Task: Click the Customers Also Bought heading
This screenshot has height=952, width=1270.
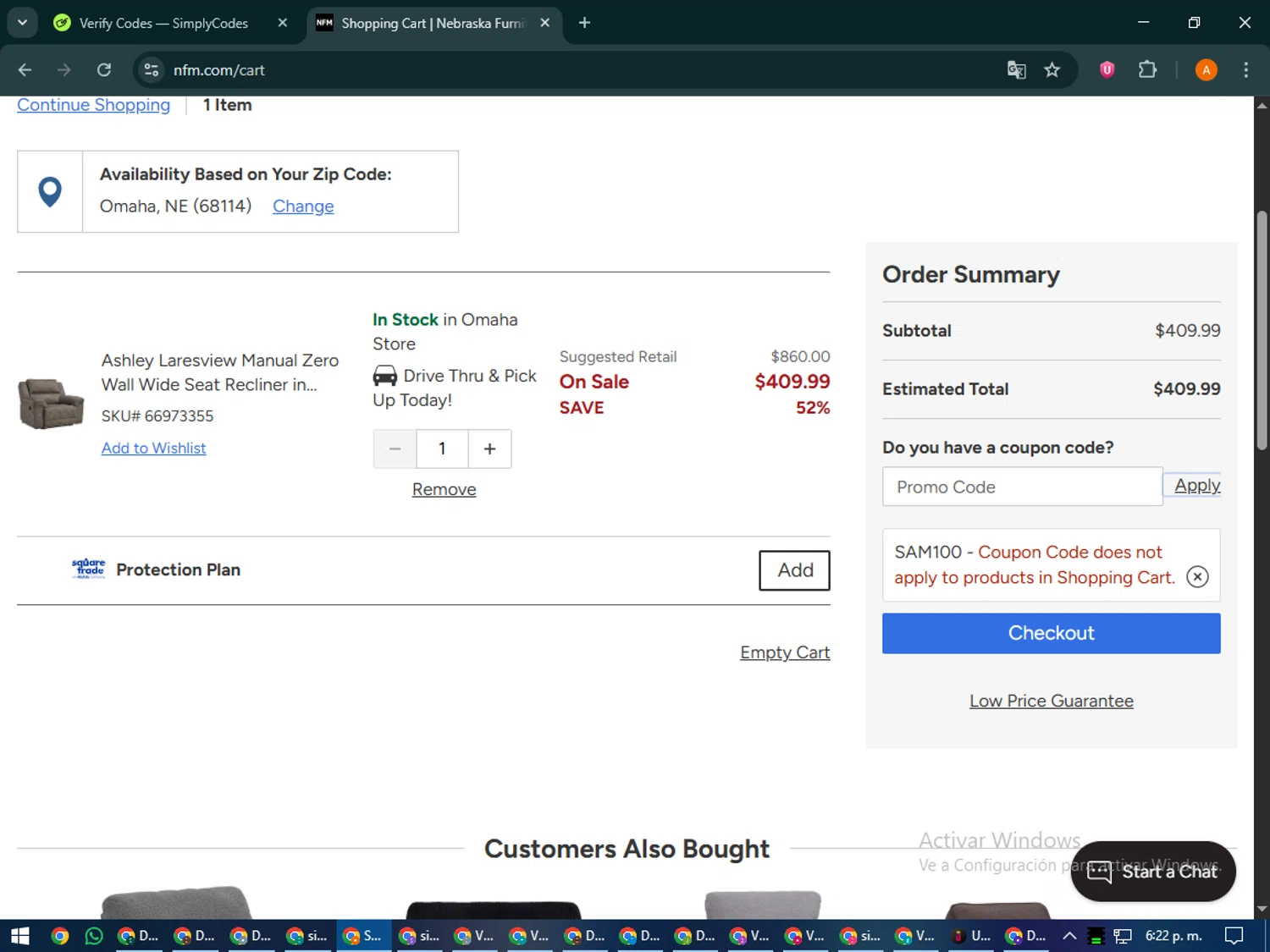Action: [627, 849]
